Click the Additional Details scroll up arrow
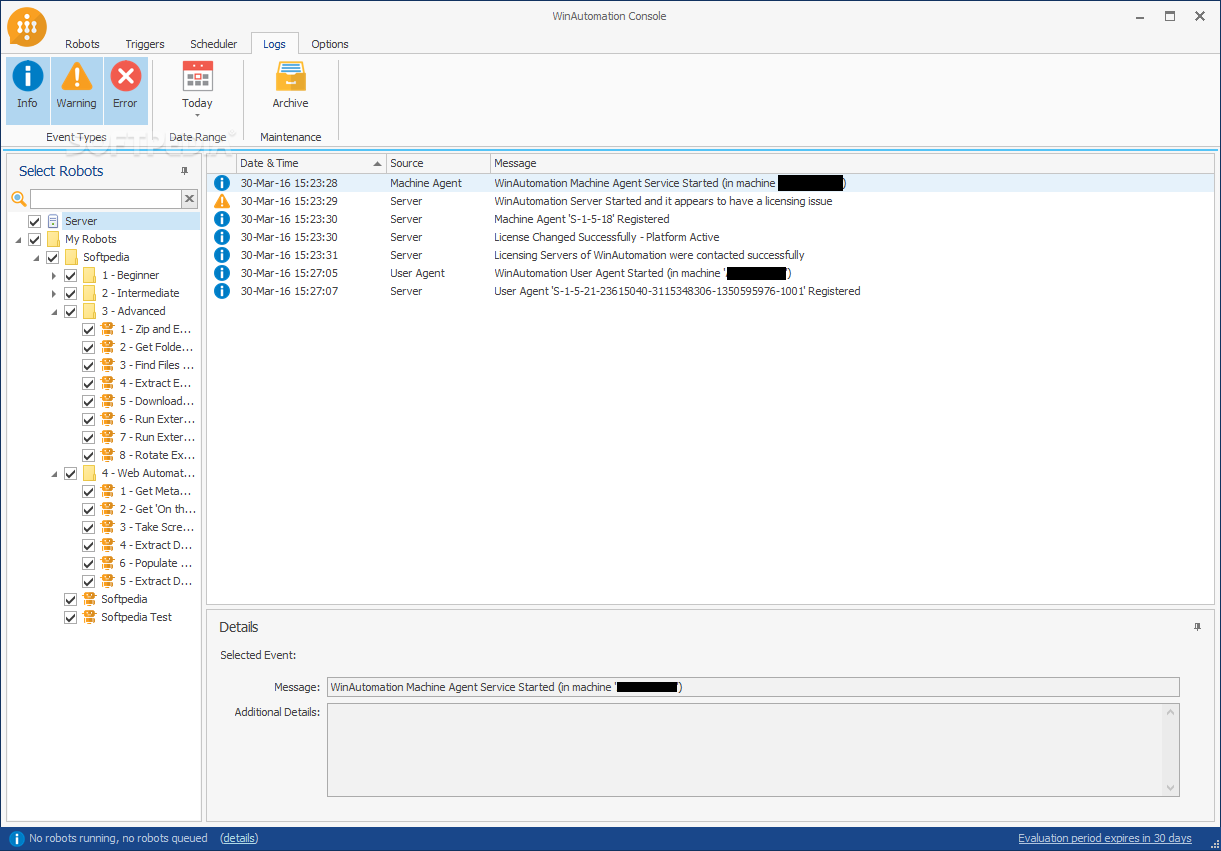Screen dimensions: 1221x851 click(x=1171, y=712)
